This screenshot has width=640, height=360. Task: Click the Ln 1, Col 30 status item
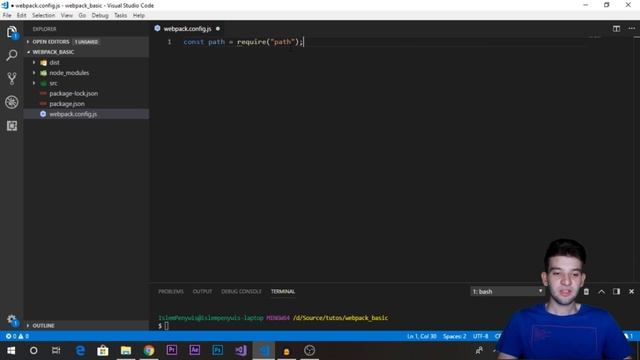[422, 336]
